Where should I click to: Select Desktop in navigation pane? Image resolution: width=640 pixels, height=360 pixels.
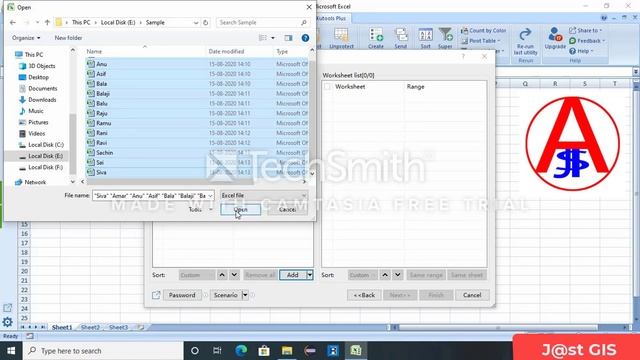pos(38,77)
